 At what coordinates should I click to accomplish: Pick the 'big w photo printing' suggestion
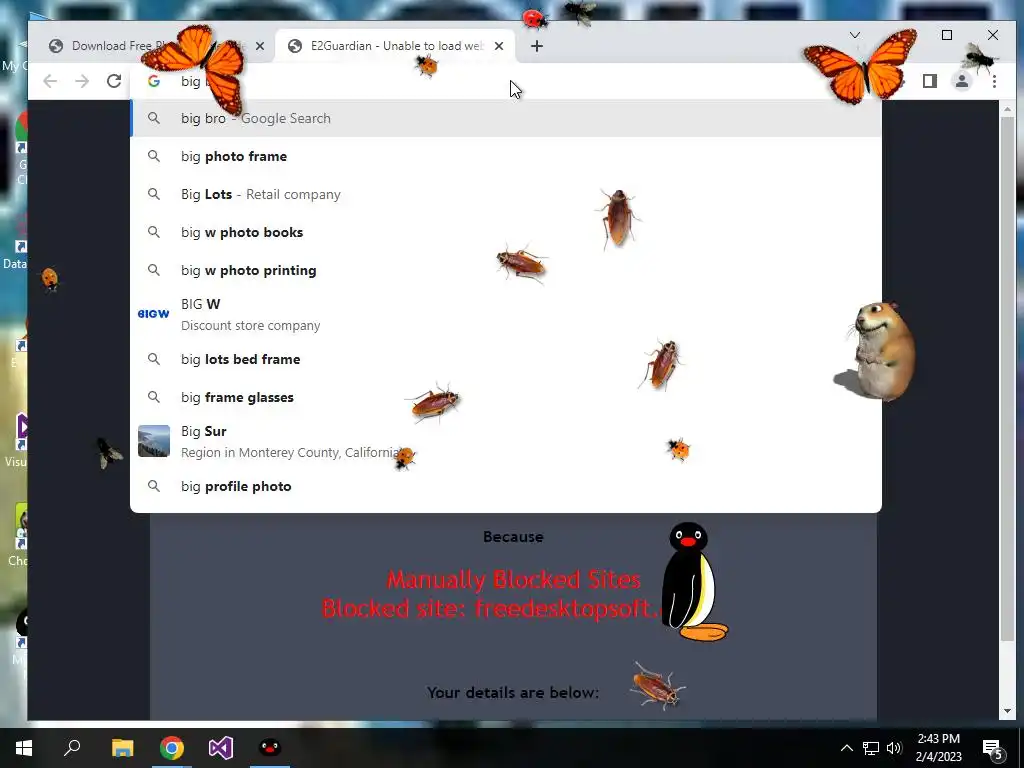(x=506, y=270)
